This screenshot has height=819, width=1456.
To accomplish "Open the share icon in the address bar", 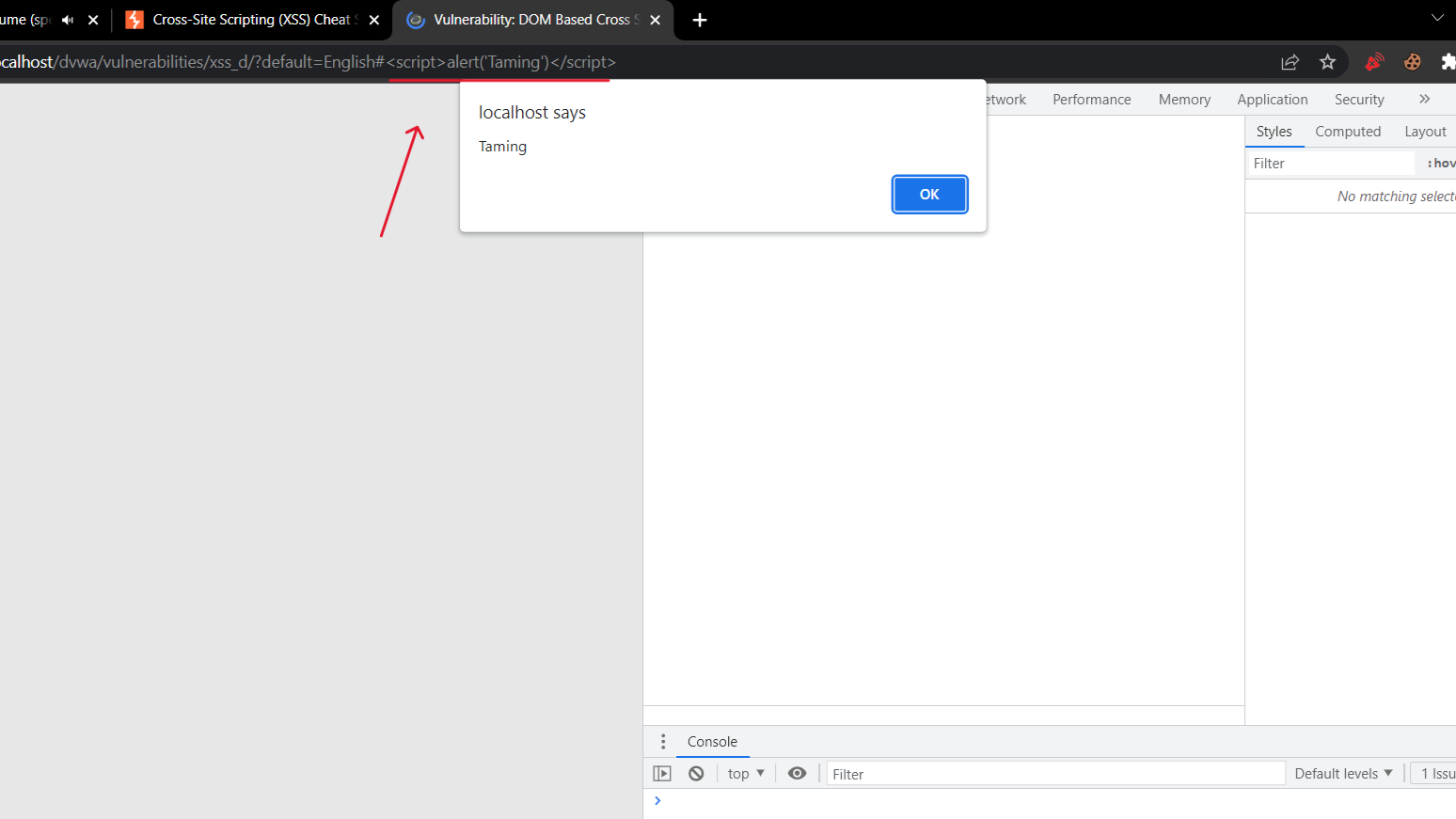I will click(x=1290, y=61).
